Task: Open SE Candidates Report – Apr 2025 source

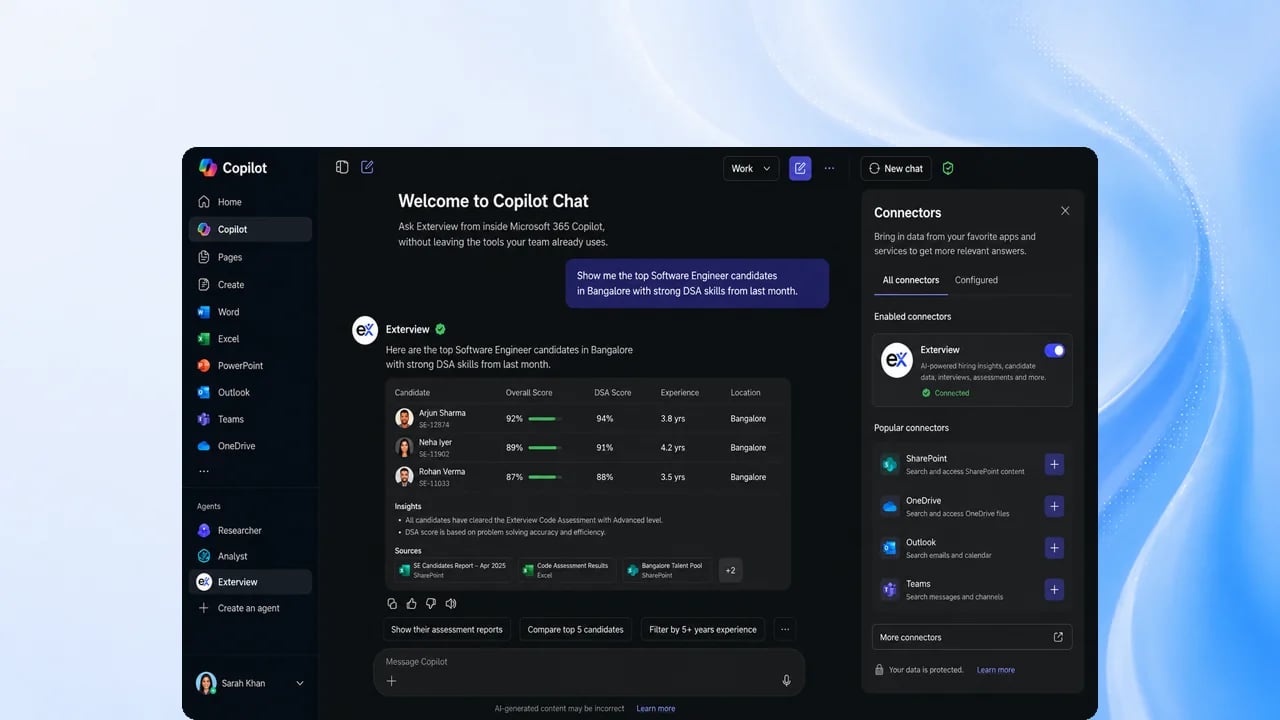Action: click(x=454, y=570)
